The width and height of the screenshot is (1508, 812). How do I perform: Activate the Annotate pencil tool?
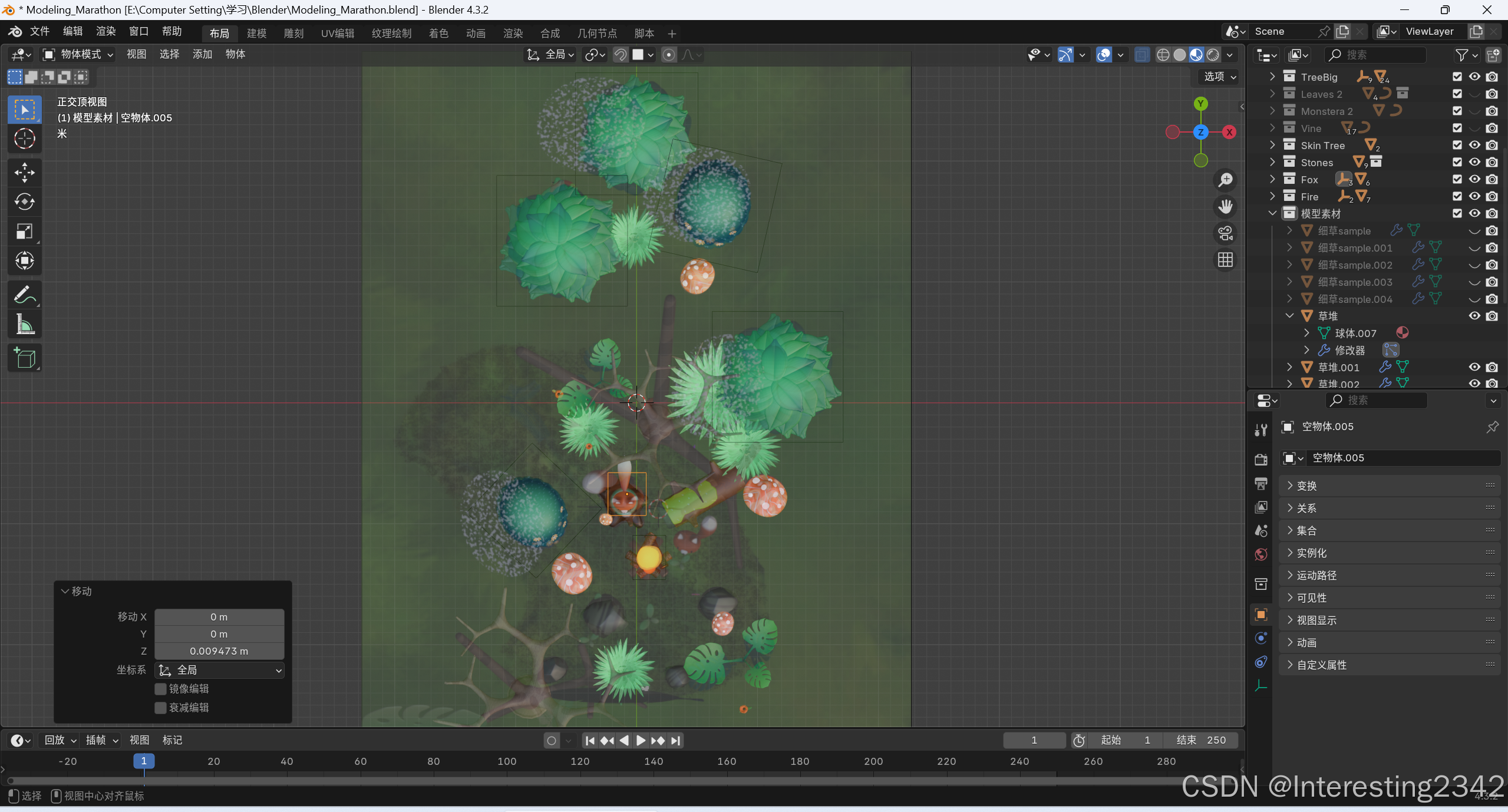point(24,295)
